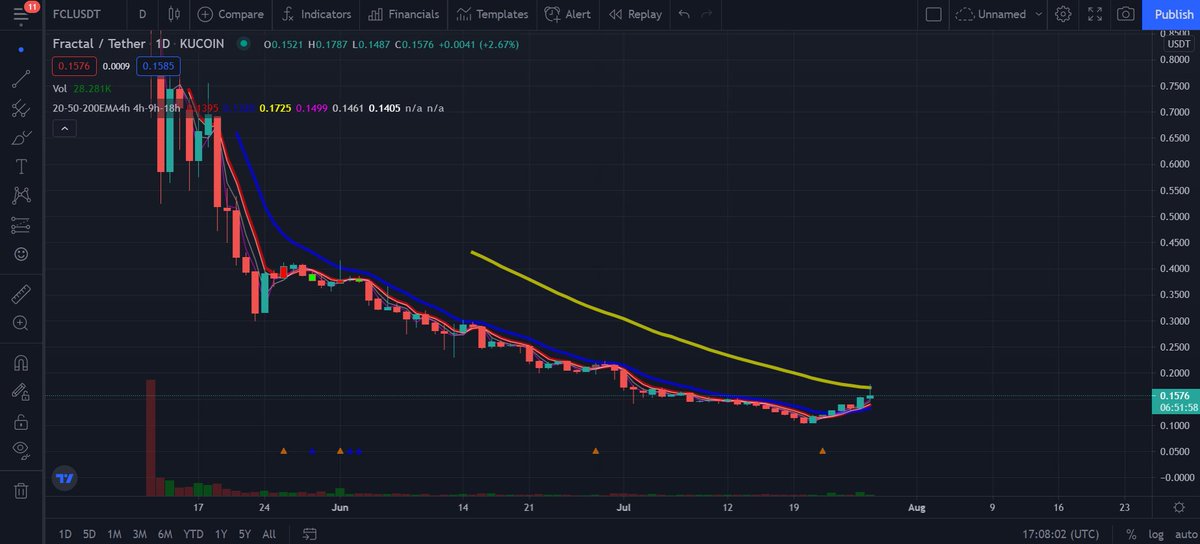Click the trash remove objects icon
This screenshot has height=544, width=1200.
pyautogui.click(x=21, y=490)
